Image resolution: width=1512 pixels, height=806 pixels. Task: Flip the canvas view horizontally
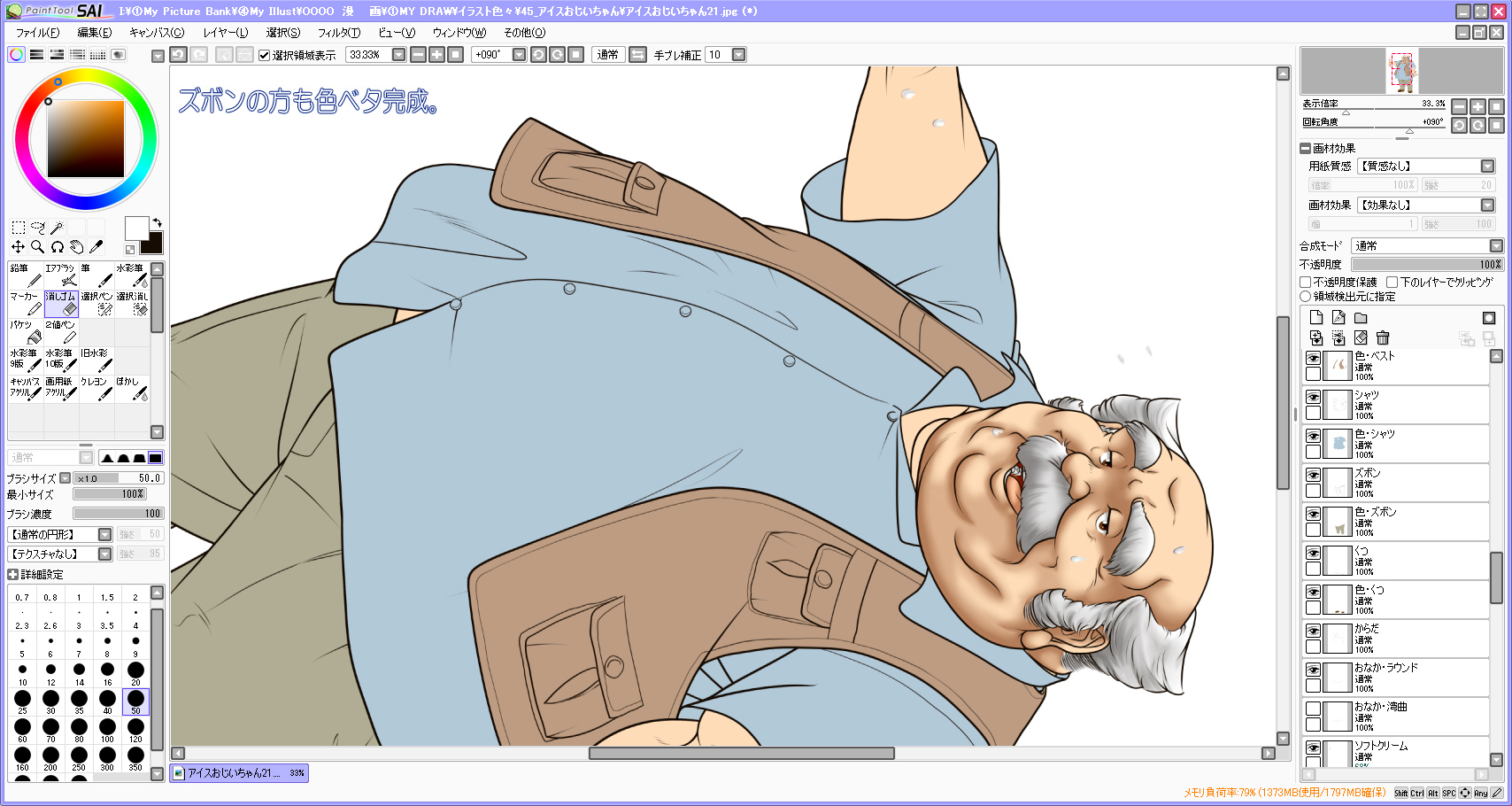(x=637, y=55)
